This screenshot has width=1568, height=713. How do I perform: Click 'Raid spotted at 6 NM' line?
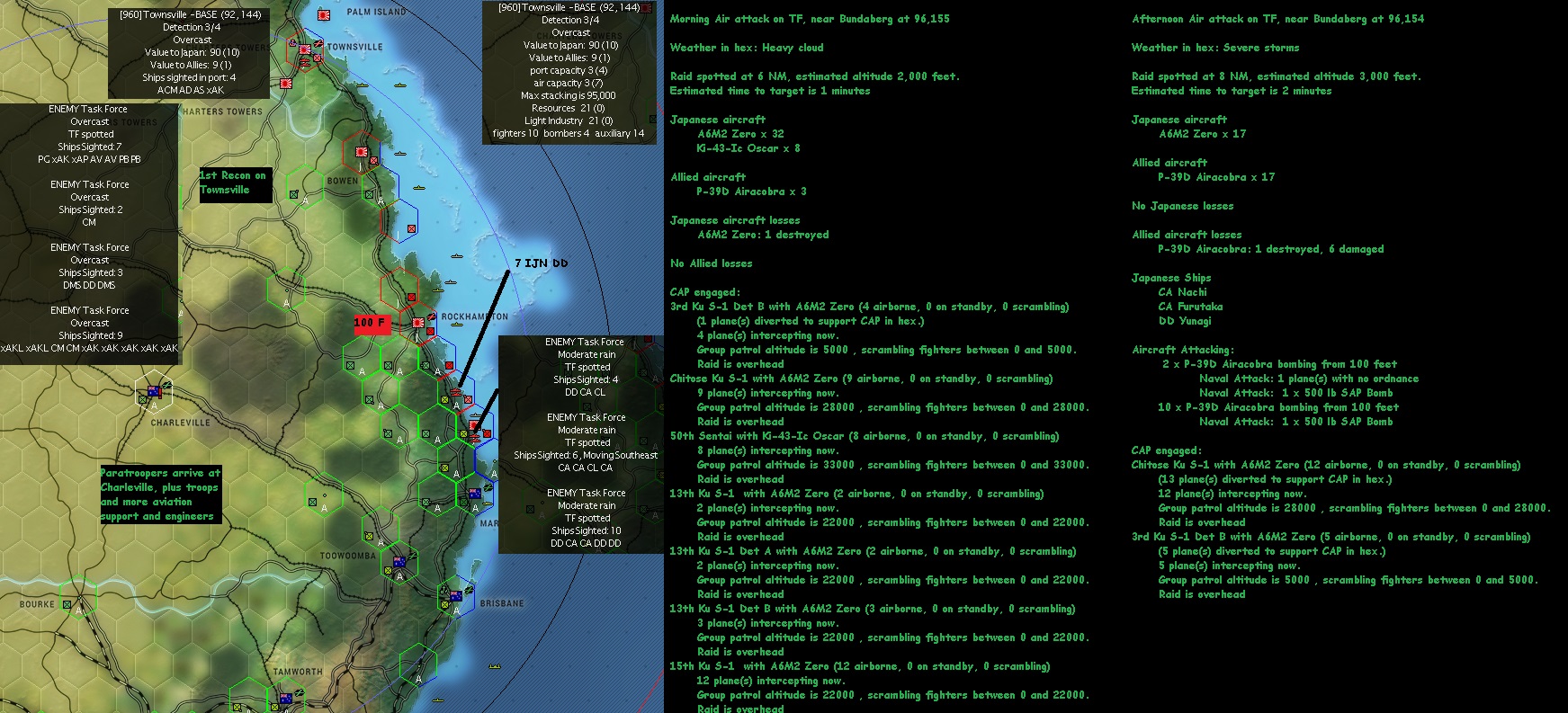815,76
